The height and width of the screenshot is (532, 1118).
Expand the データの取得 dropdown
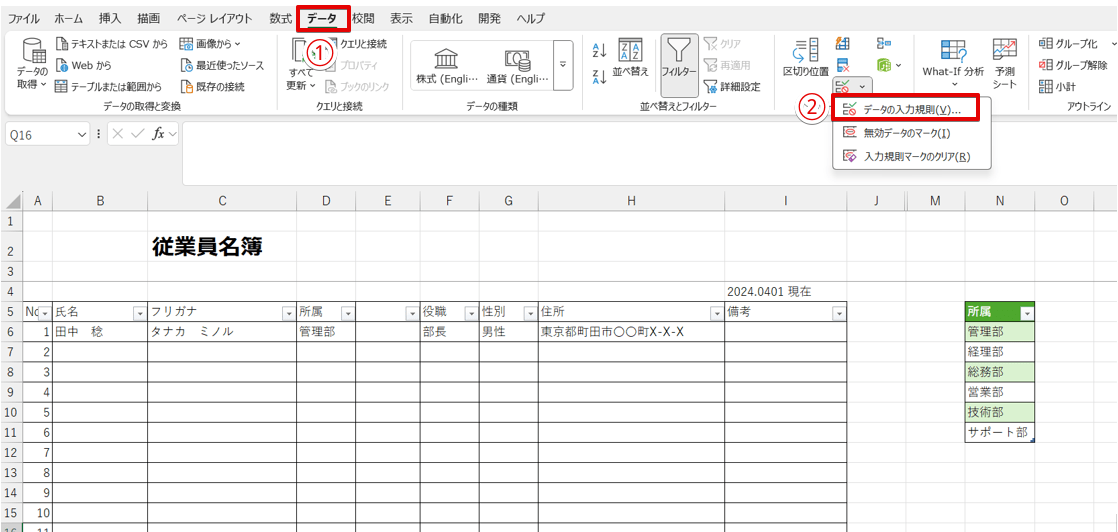coord(32,65)
